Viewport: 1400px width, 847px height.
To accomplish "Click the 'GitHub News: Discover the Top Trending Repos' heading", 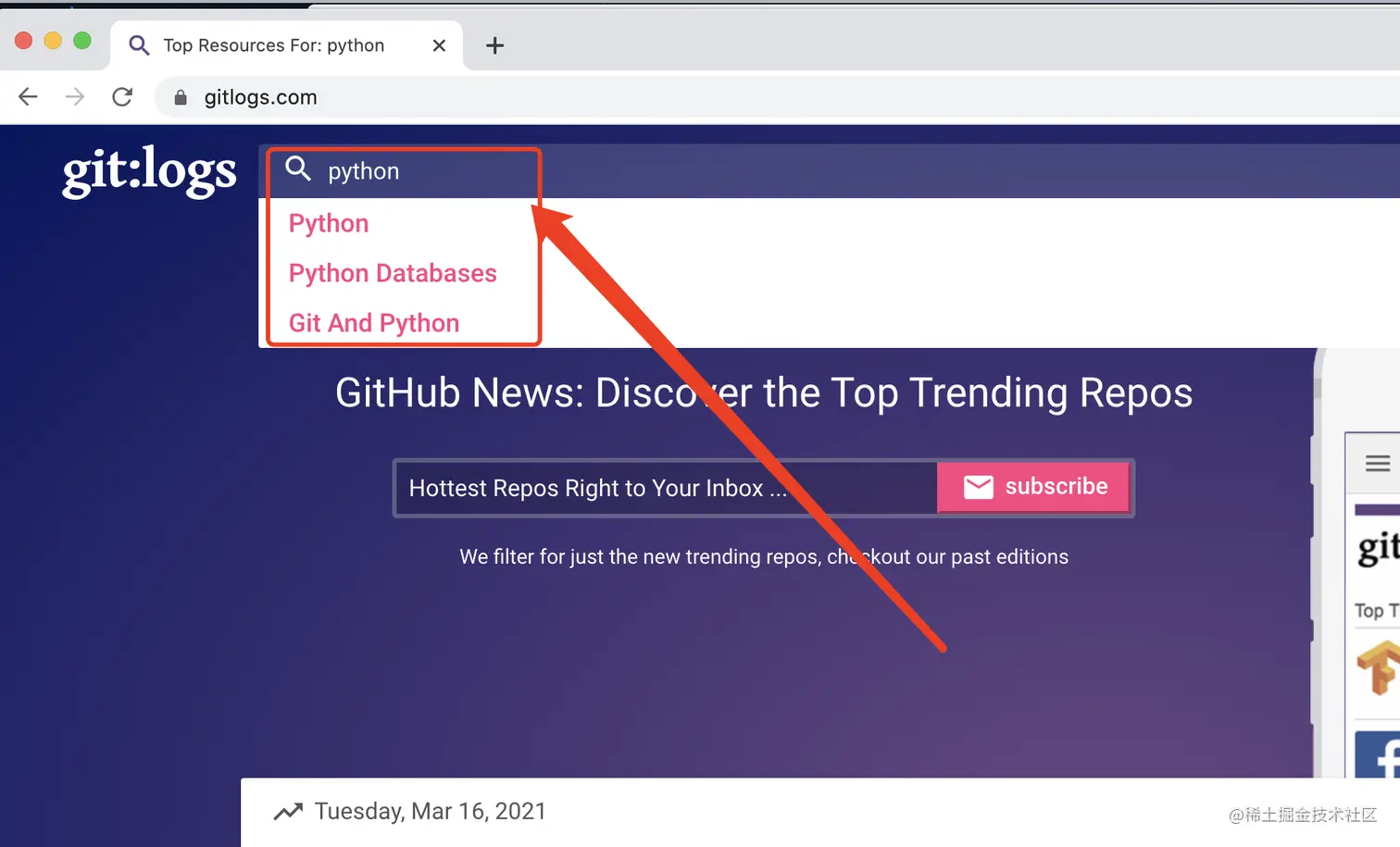I will point(764,393).
